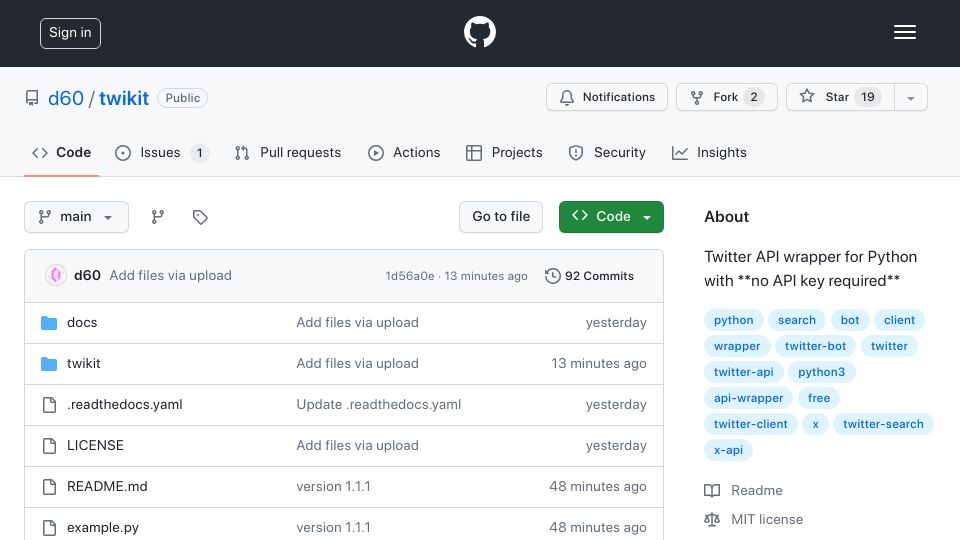Click the repository icon beside d60
Image resolution: width=960 pixels, height=540 pixels.
[32, 98]
